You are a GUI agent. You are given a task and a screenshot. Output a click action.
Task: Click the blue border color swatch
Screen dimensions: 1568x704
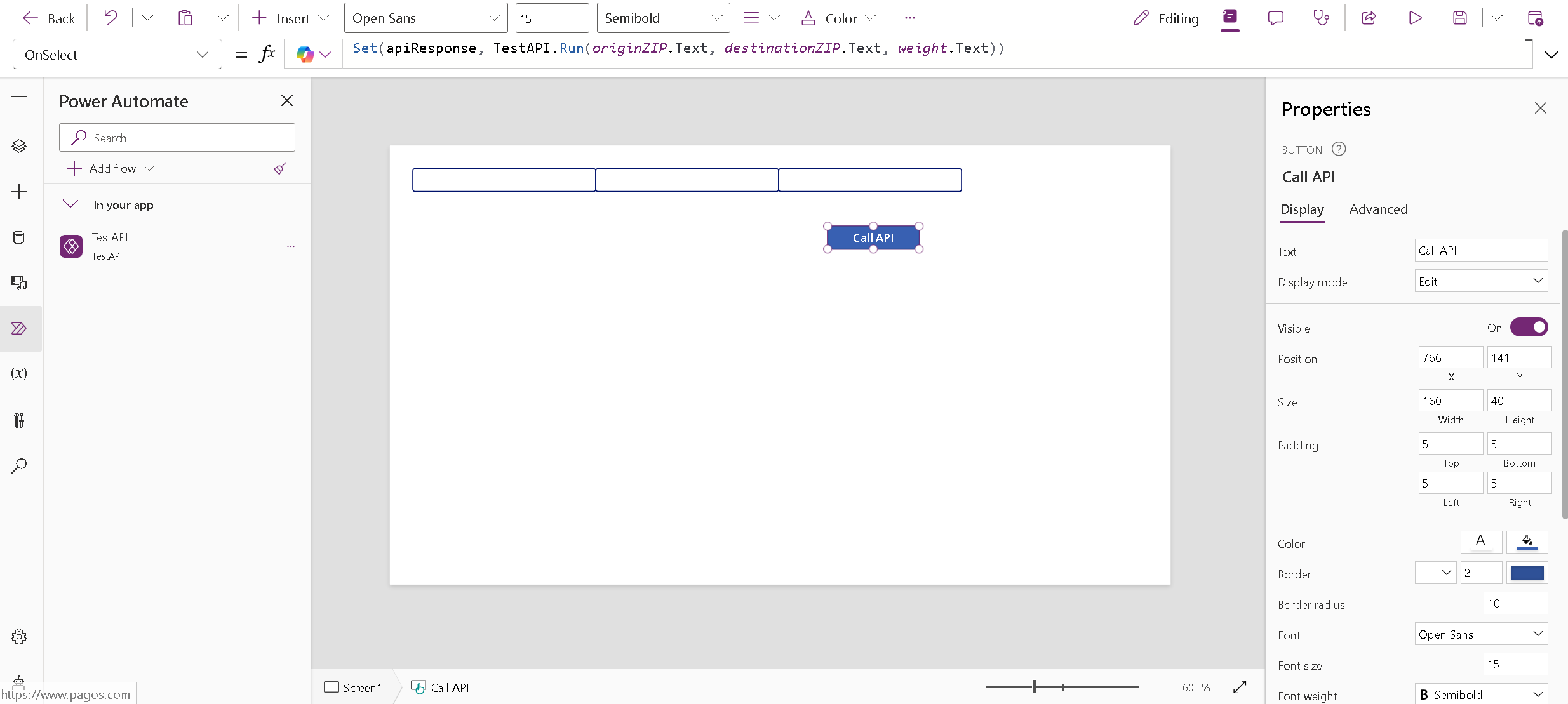click(x=1527, y=573)
